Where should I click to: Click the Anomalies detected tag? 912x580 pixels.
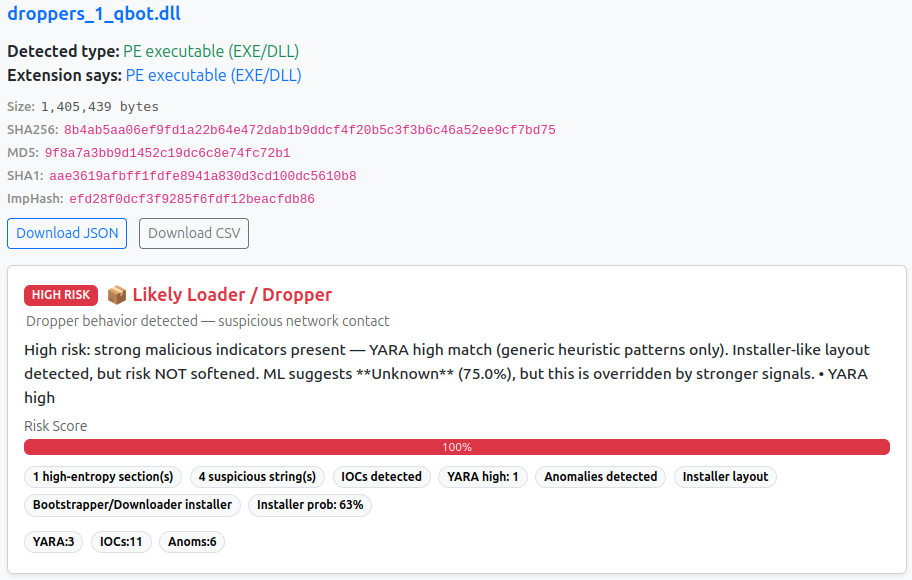pyautogui.click(x=600, y=476)
